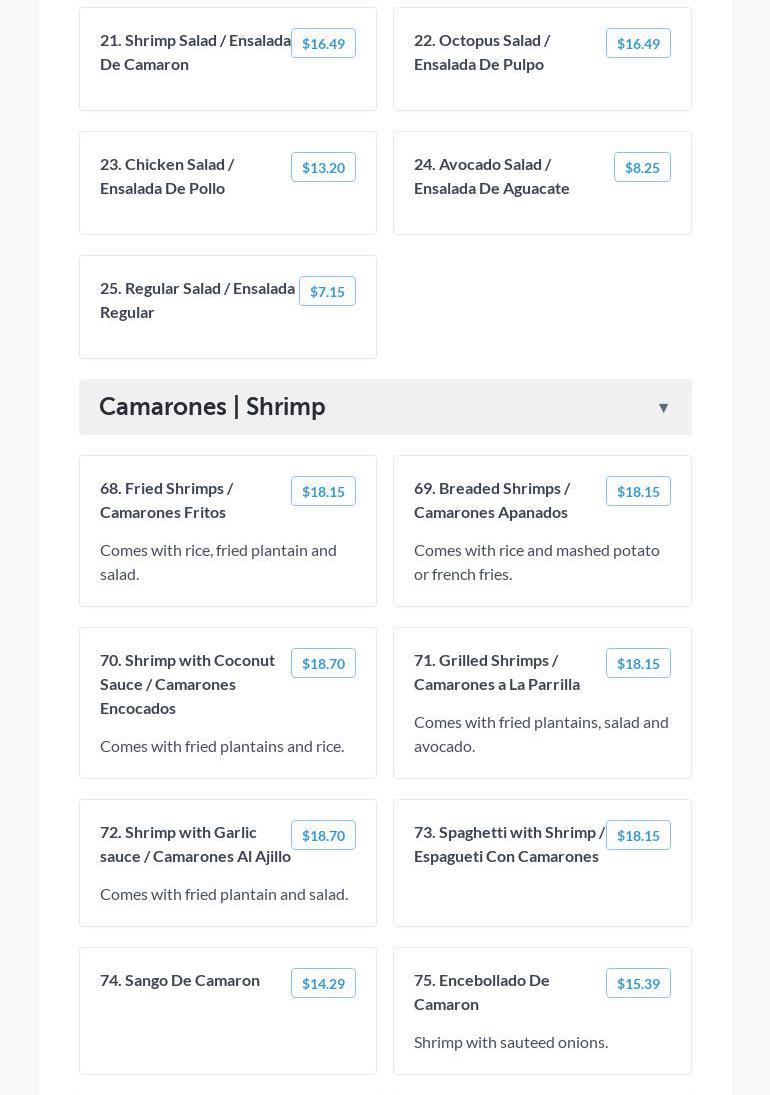The width and height of the screenshot is (770, 1095).
Task: Select the Chicken Salad $13.20 price button
Action: click(x=323, y=167)
